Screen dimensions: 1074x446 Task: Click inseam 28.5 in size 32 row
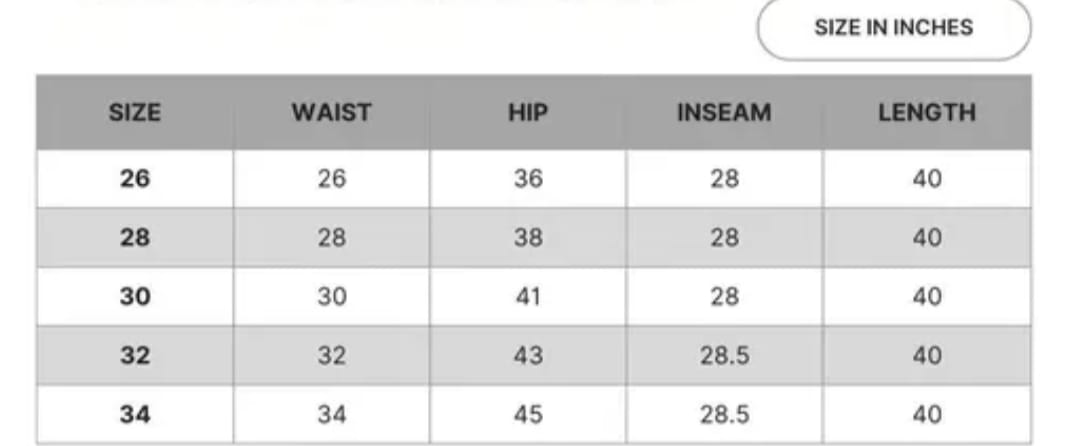tap(724, 355)
